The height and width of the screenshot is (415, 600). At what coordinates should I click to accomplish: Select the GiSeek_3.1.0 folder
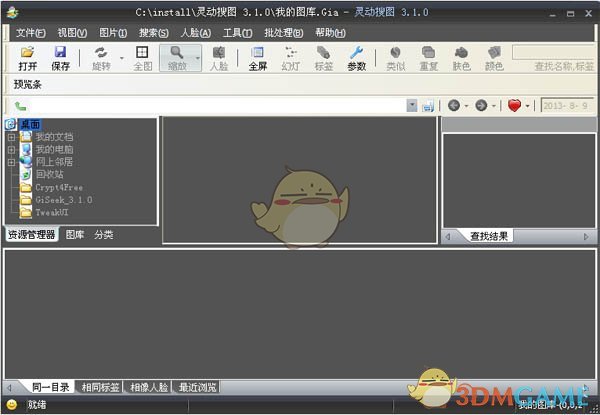click(x=64, y=200)
